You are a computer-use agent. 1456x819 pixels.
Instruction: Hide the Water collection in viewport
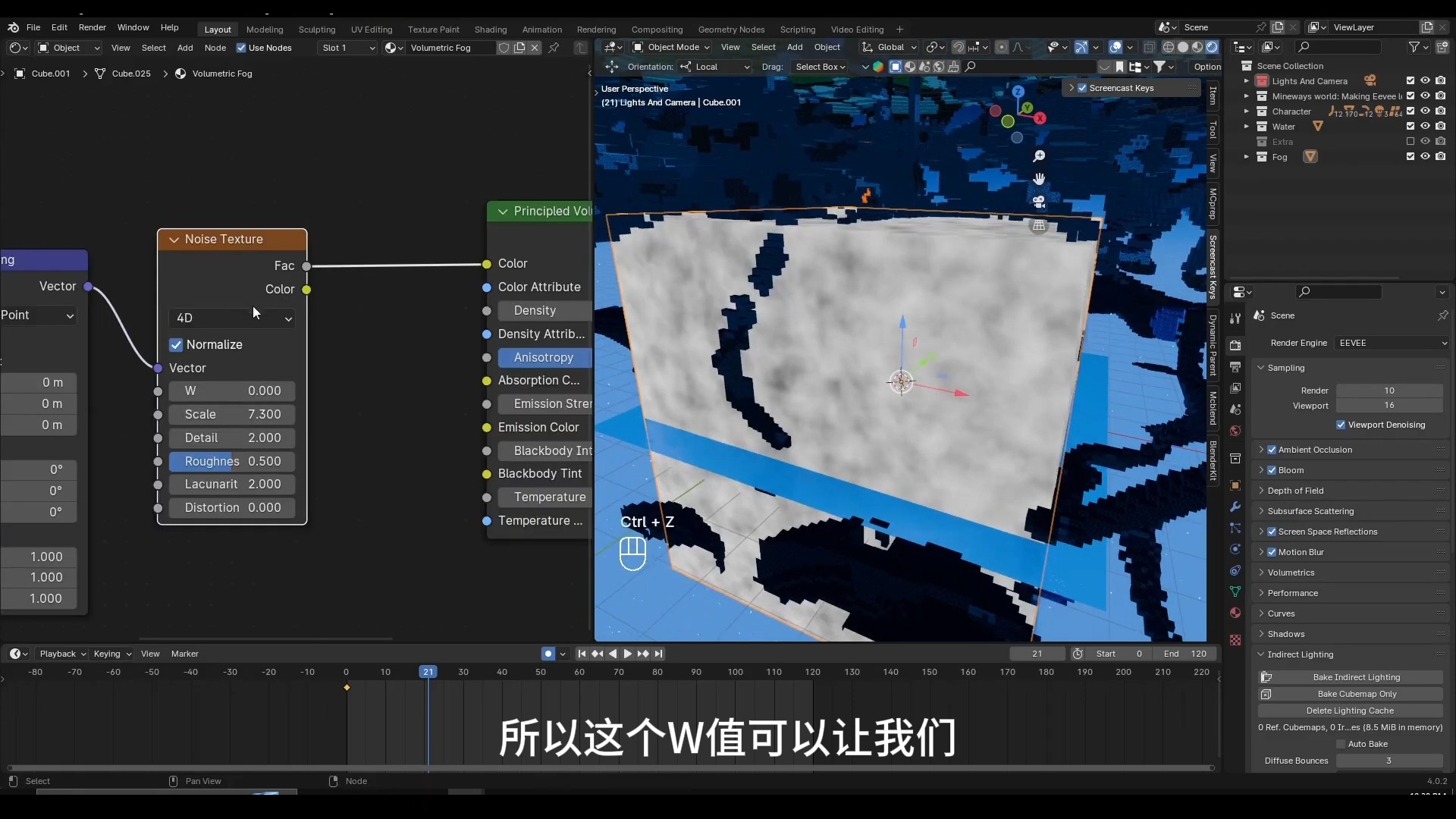[x=1425, y=127]
